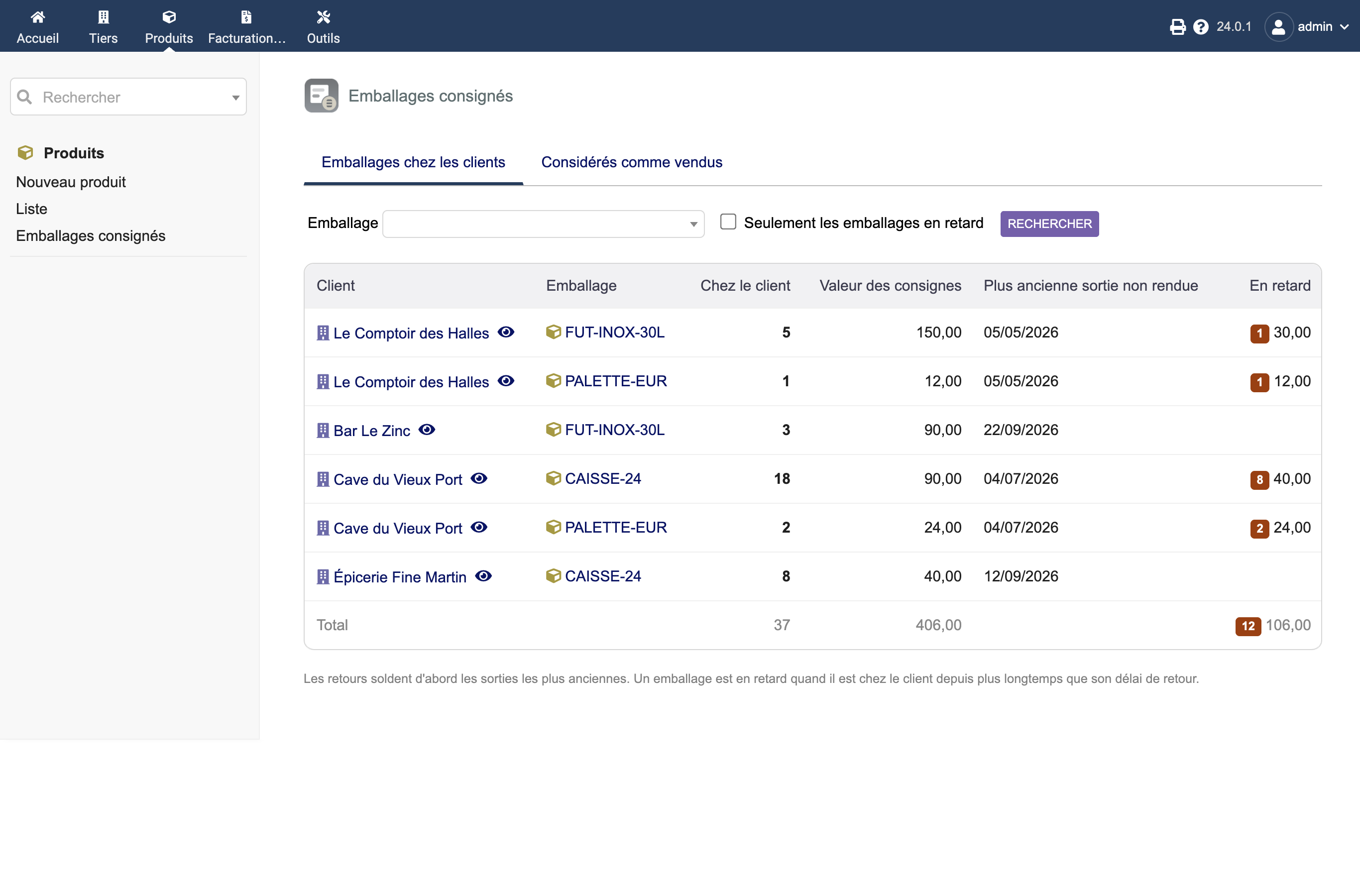This screenshot has height=896, width=1360.
Task: Click eye icon next to Épicerie Fine Martin
Action: 483,575
